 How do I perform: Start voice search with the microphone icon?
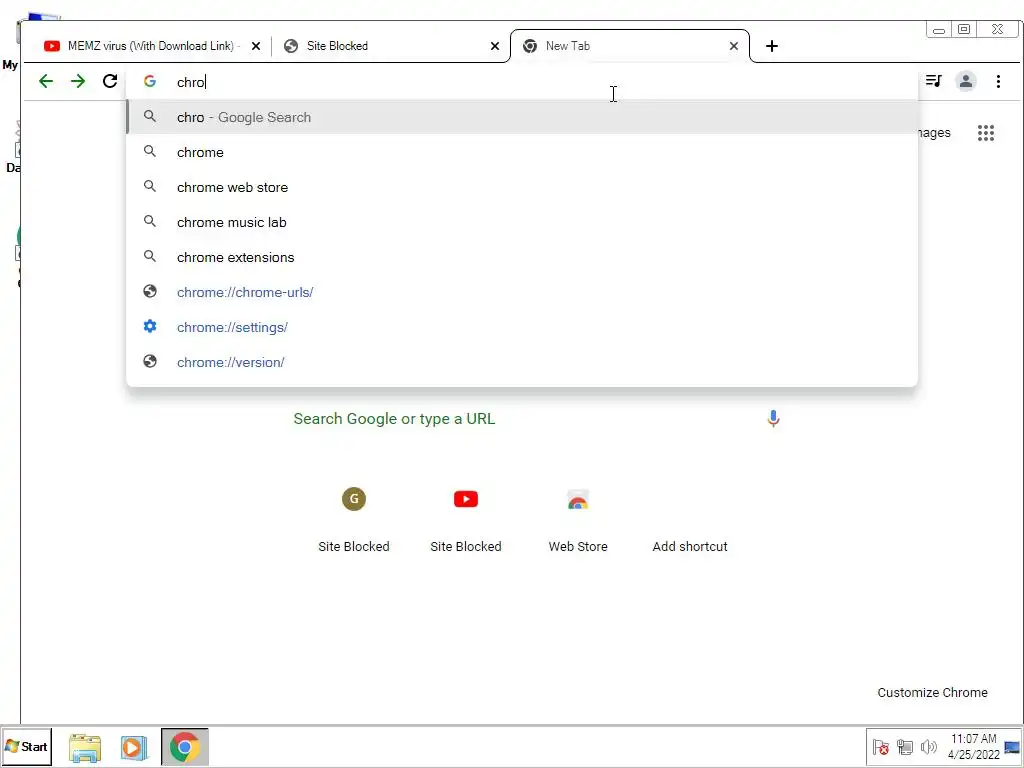pyautogui.click(x=773, y=419)
